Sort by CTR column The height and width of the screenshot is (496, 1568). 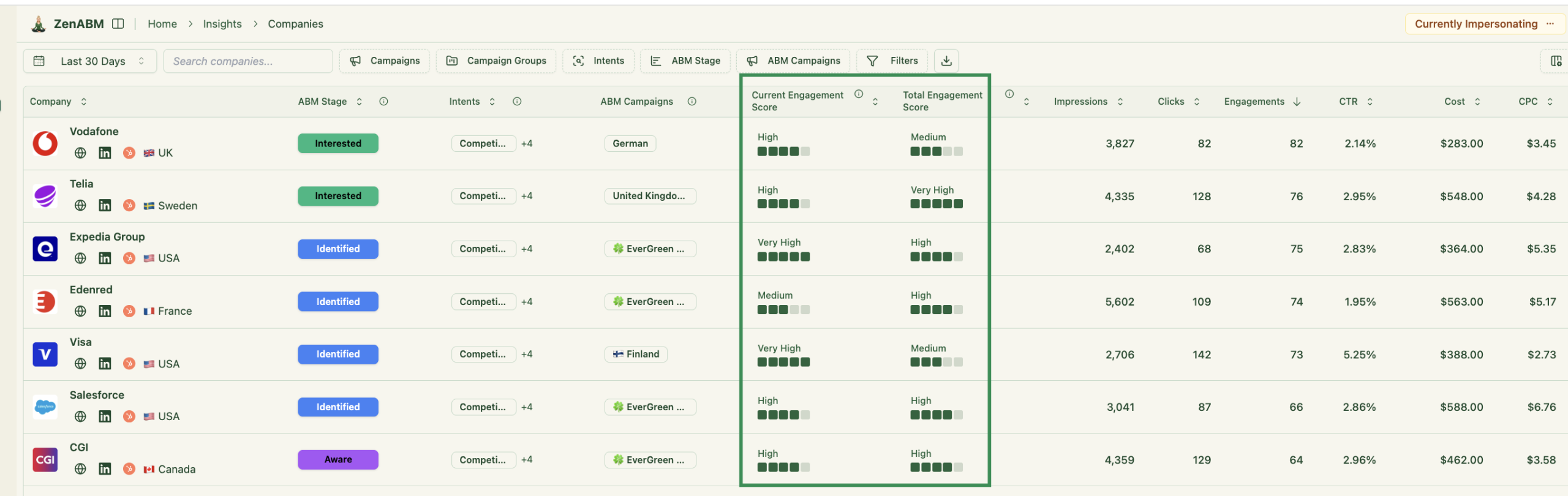(x=1370, y=102)
